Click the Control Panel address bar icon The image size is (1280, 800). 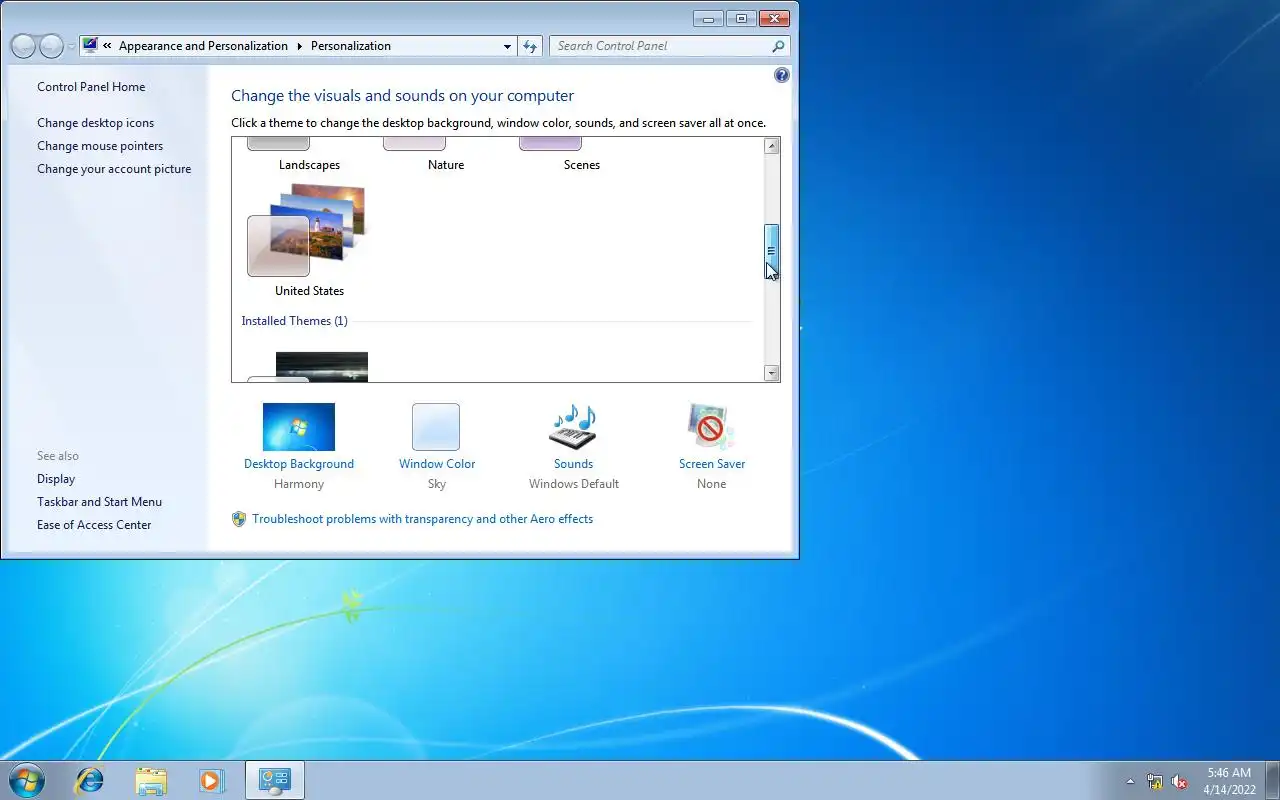click(x=91, y=46)
